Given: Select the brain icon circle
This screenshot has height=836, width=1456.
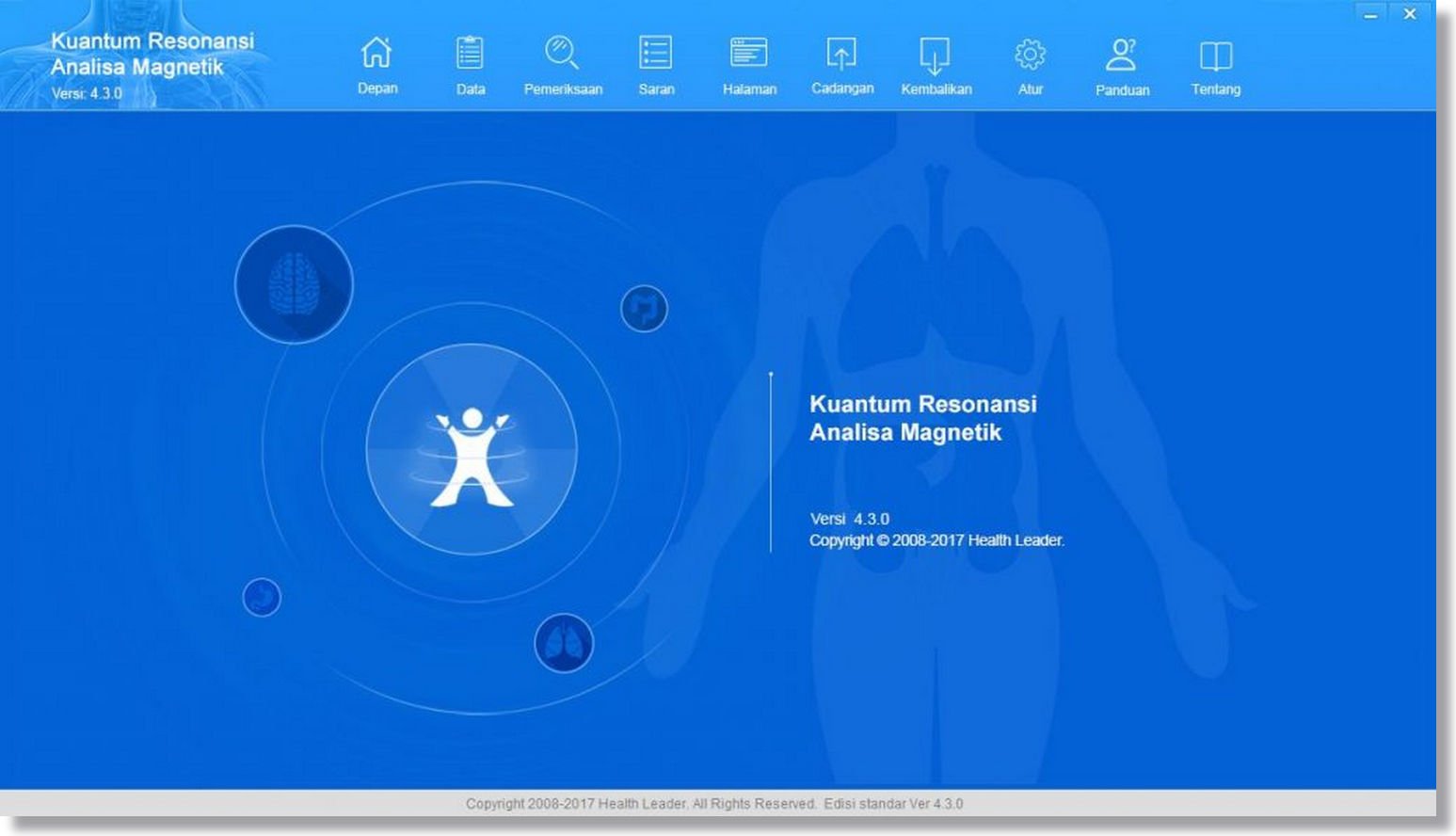Looking at the screenshot, I should [x=294, y=284].
